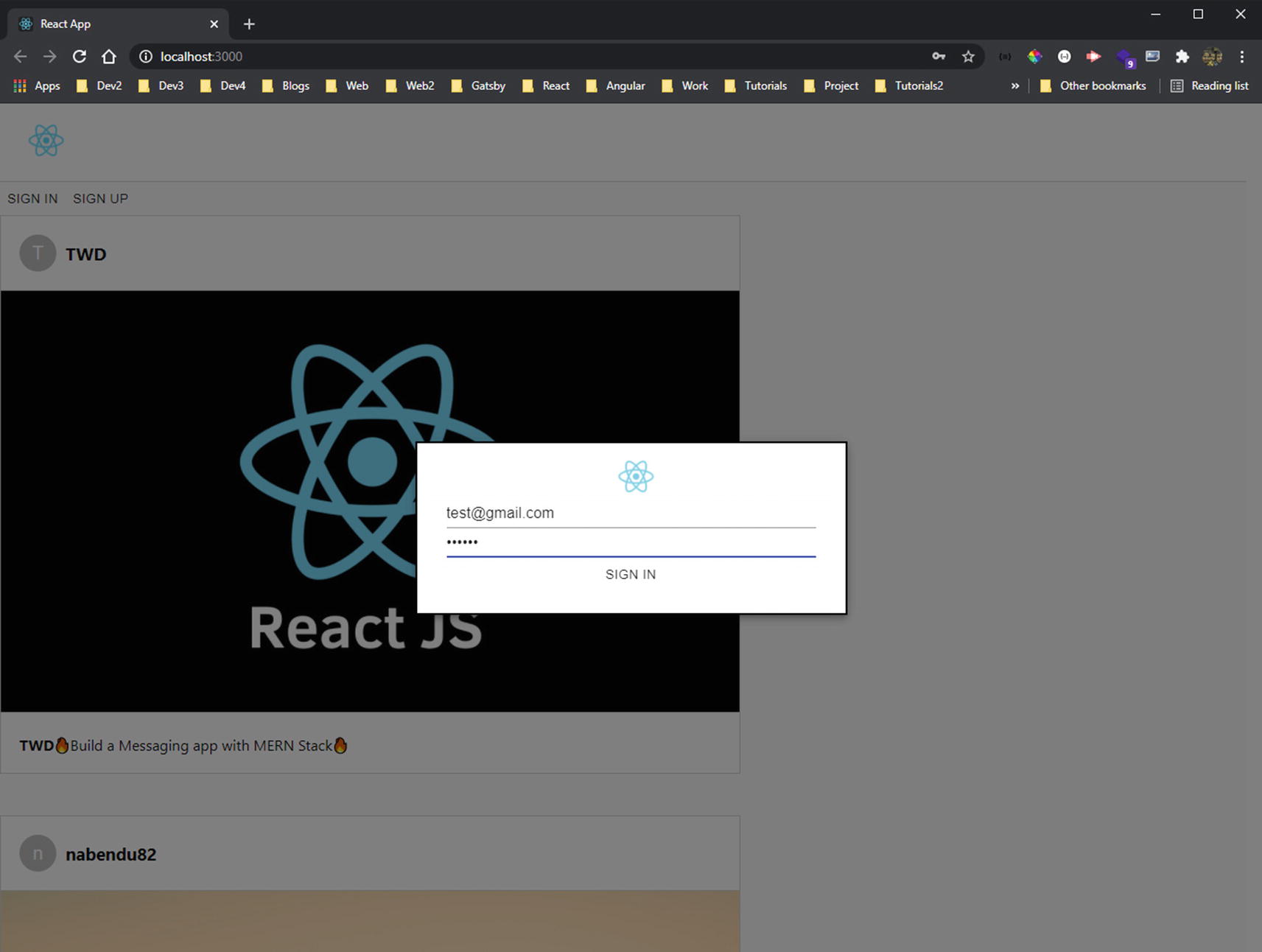Image resolution: width=1262 pixels, height=952 pixels.
Task: Open Chrome's three-dot menu
Action: tap(1241, 57)
